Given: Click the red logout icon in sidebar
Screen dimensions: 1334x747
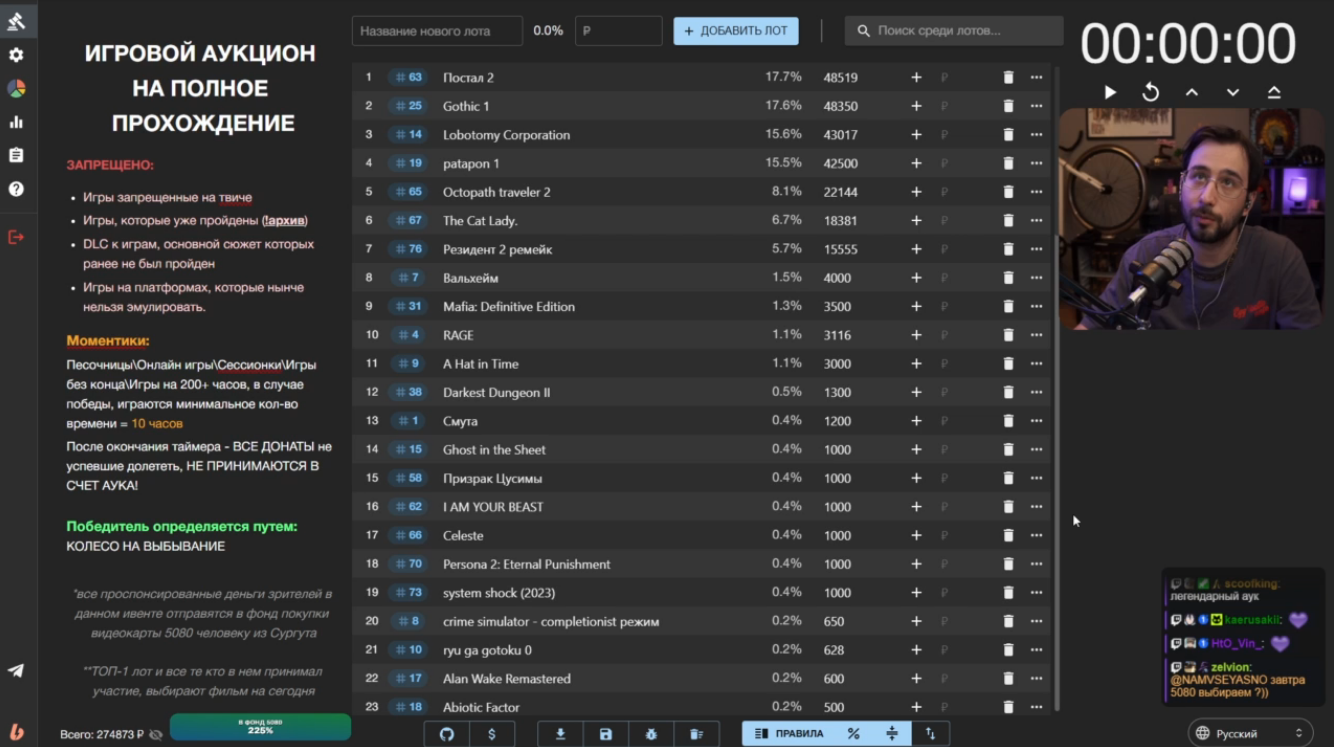Looking at the screenshot, I should click(16, 237).
